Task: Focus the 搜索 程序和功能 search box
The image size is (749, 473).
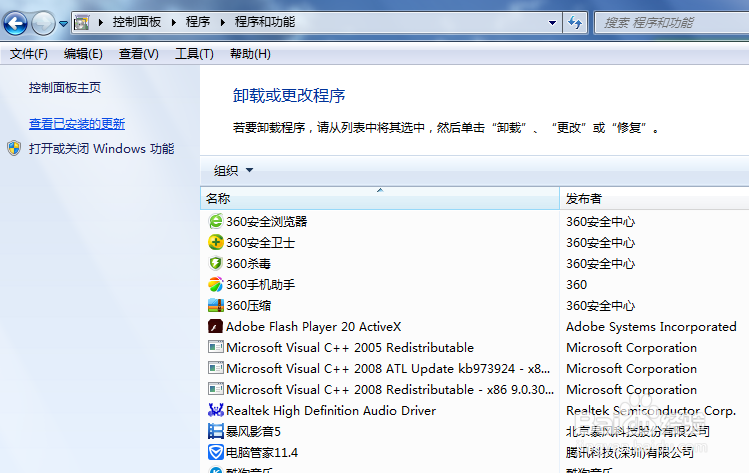Action: (x=671, y=22)
